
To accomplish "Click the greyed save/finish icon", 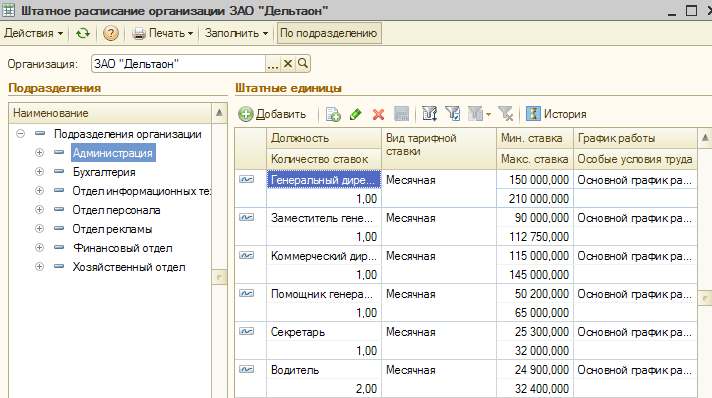I will click(x=402, y=114).
